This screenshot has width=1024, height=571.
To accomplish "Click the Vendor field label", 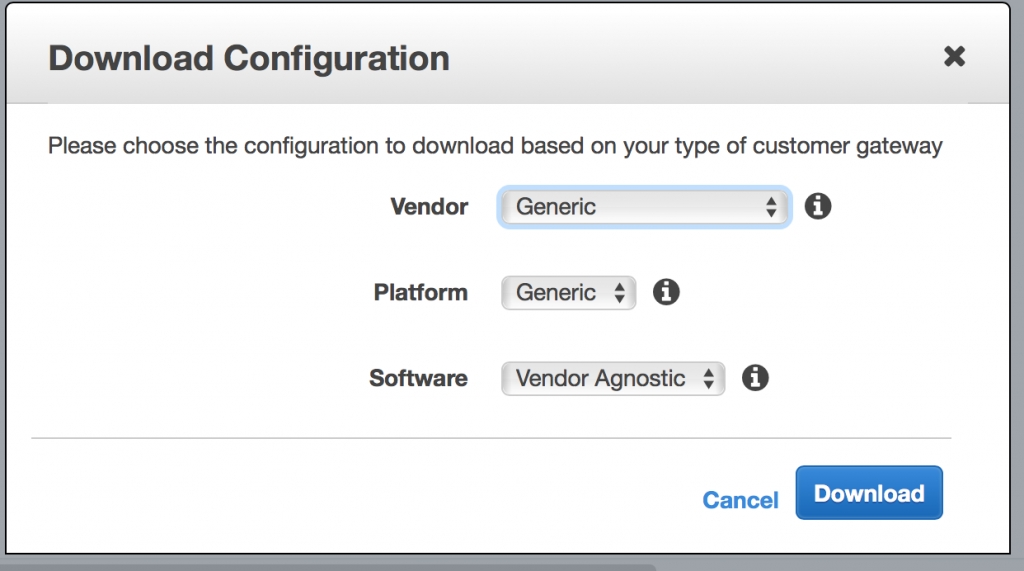I will (x=429, y=207).
